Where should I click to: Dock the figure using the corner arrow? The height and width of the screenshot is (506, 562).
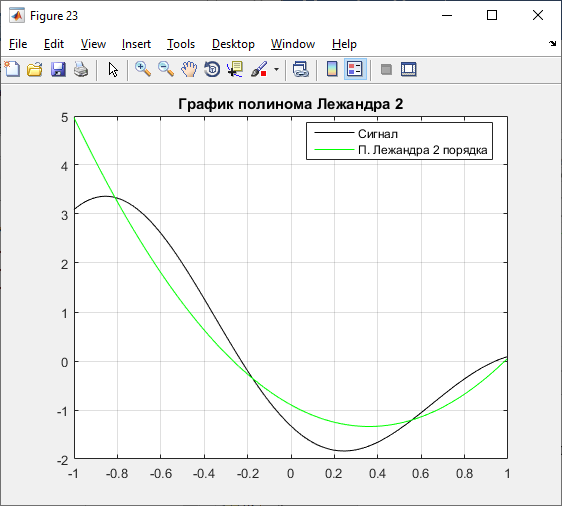[x=552, y=44]
